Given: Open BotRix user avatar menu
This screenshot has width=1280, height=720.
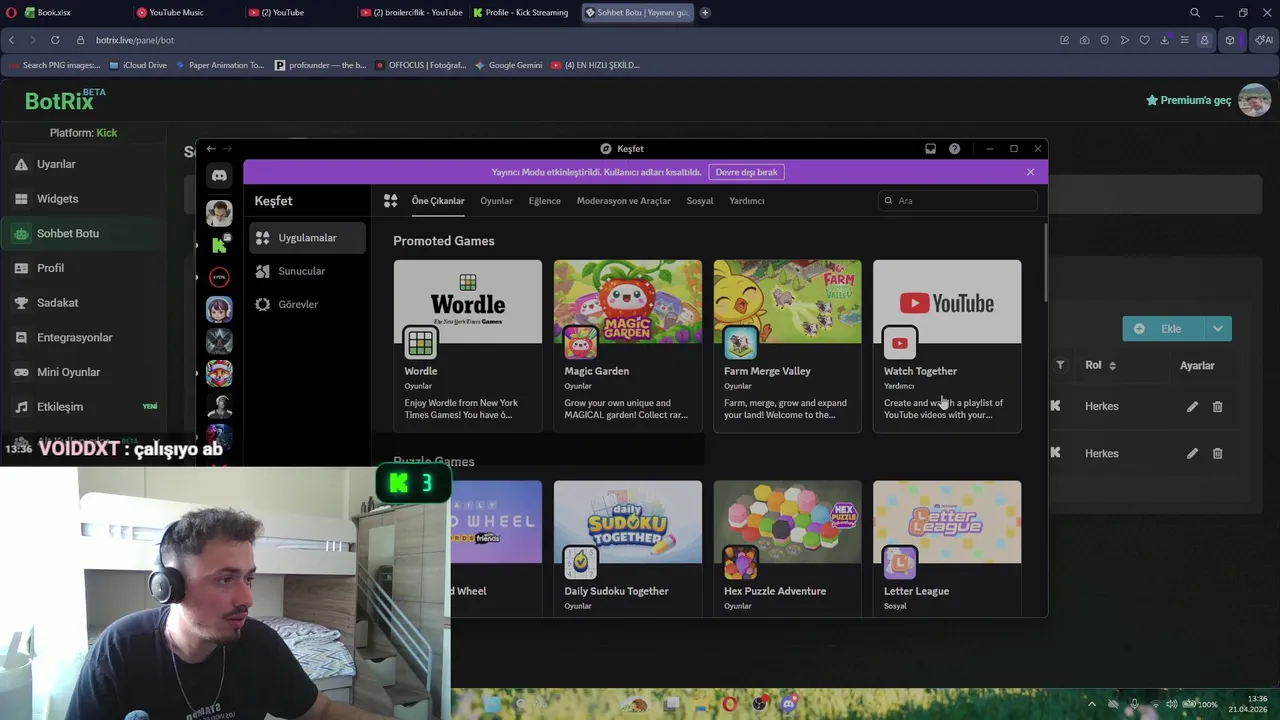Looking at the screenshot, I should tap(1254, 100).
